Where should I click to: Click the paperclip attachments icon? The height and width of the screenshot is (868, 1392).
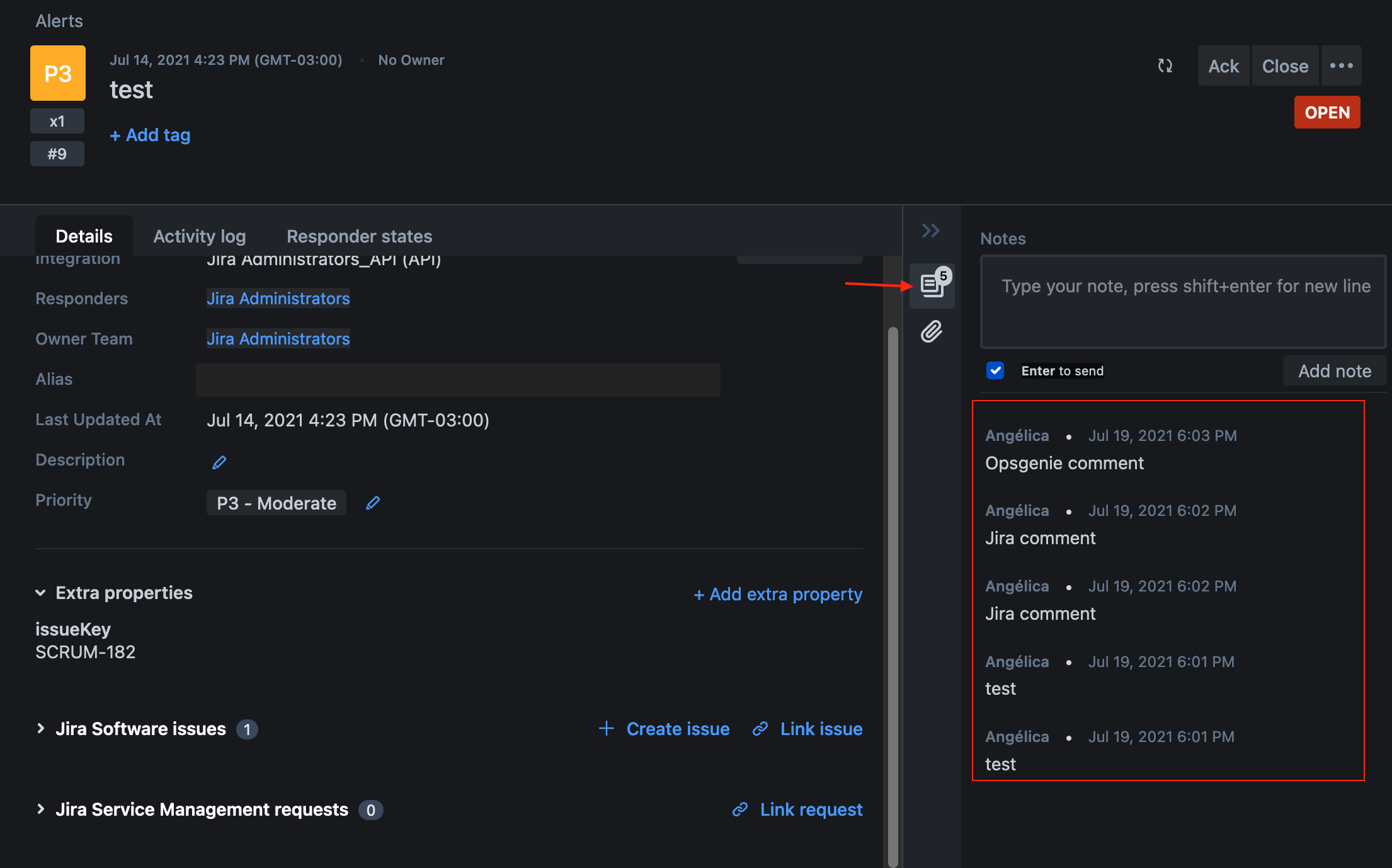pyautogui.click(x=931, y=332)
